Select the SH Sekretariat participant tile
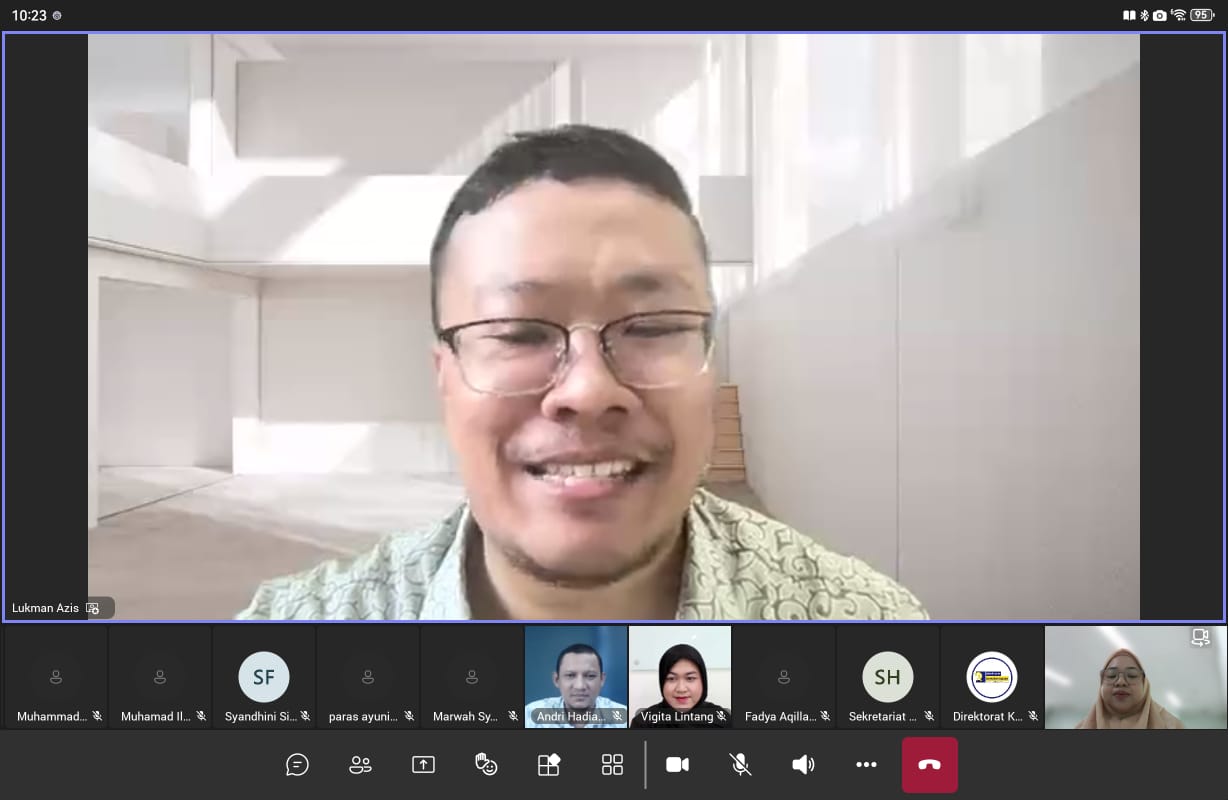The height and width of the screenshot is (800, 1228). click(888, 677)
